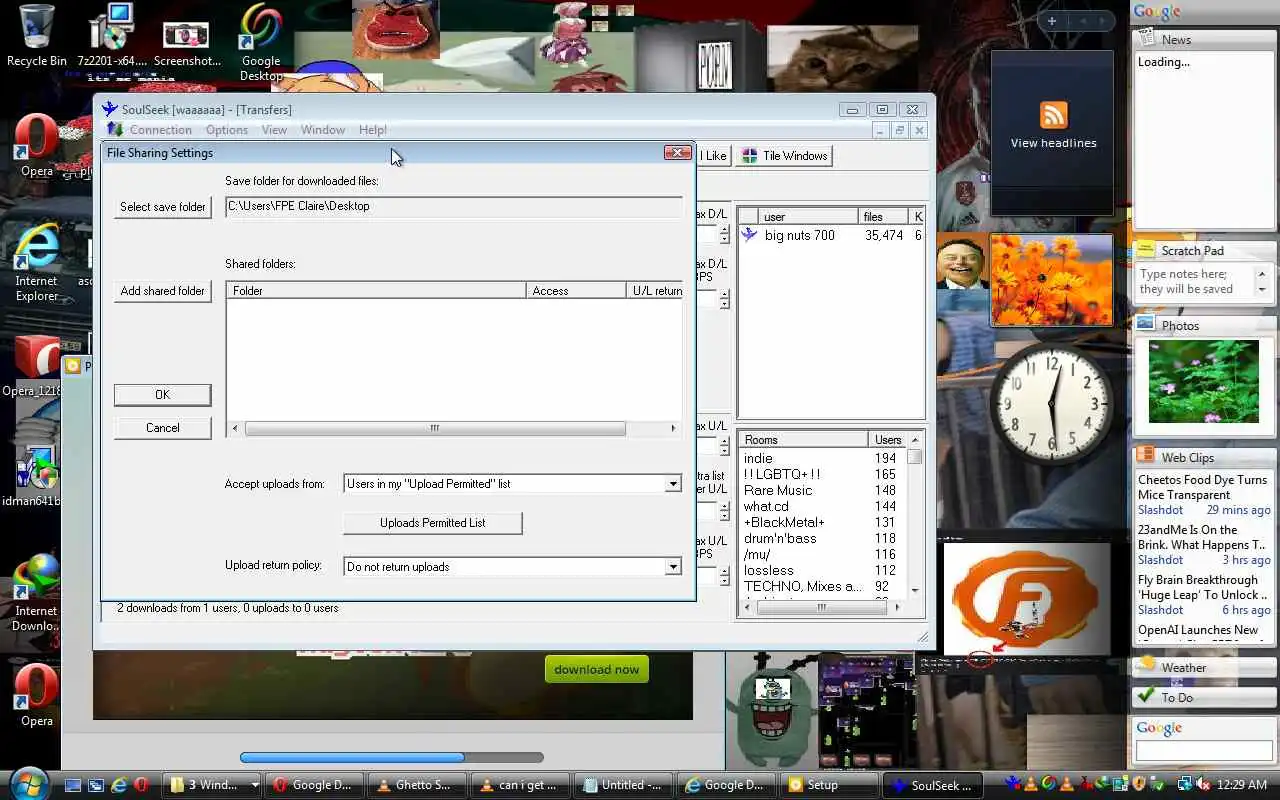Click the save folder path field
This screenshot has width=1280, height=800.
tap(454, 206)
